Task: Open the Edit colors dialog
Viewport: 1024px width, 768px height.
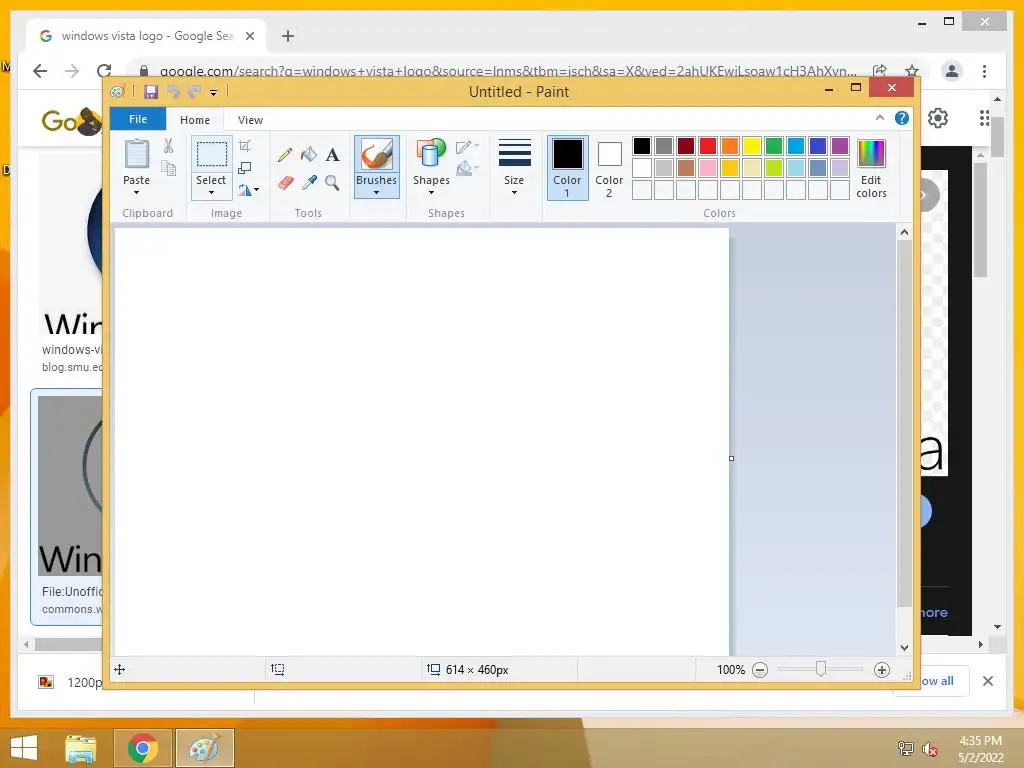Action: 871,168
